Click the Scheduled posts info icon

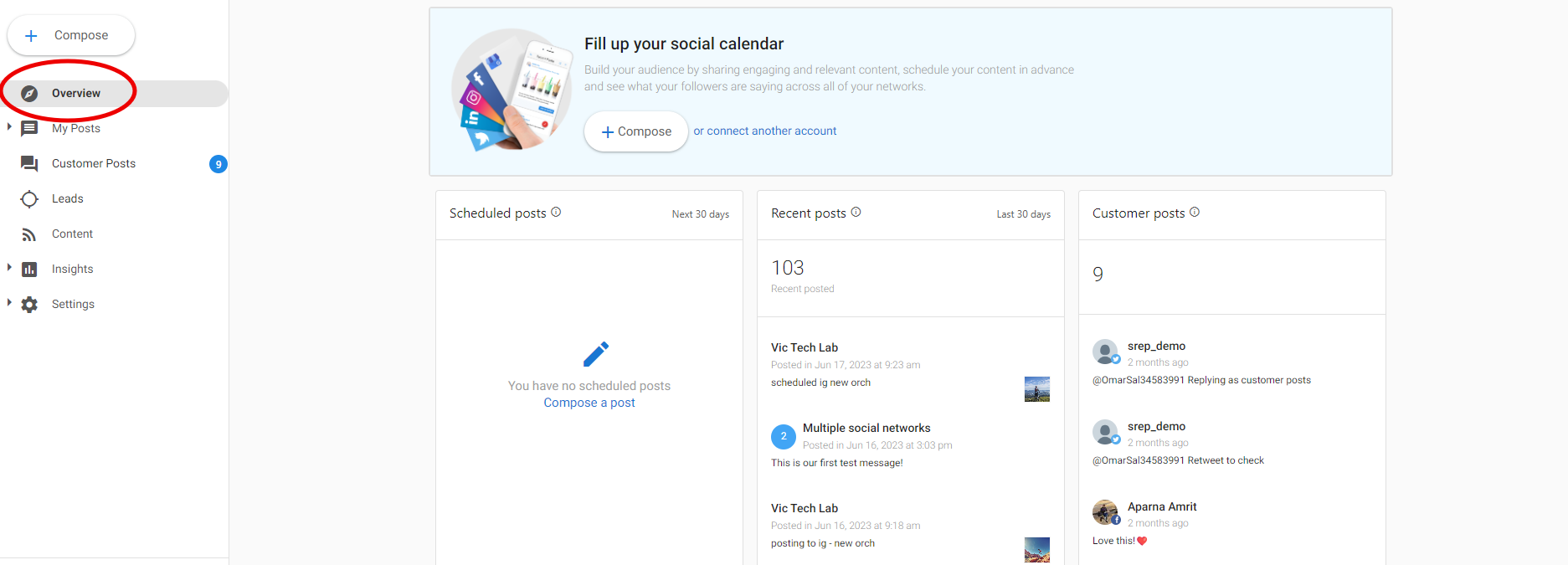556,213
